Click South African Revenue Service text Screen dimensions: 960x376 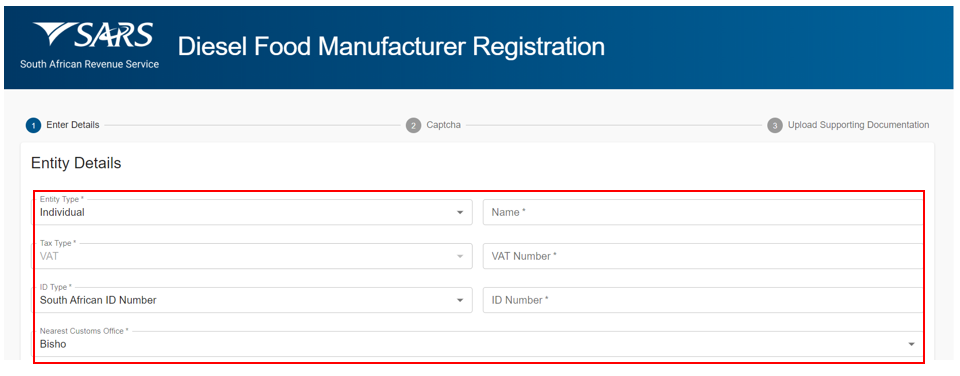[x=89, y=64]
